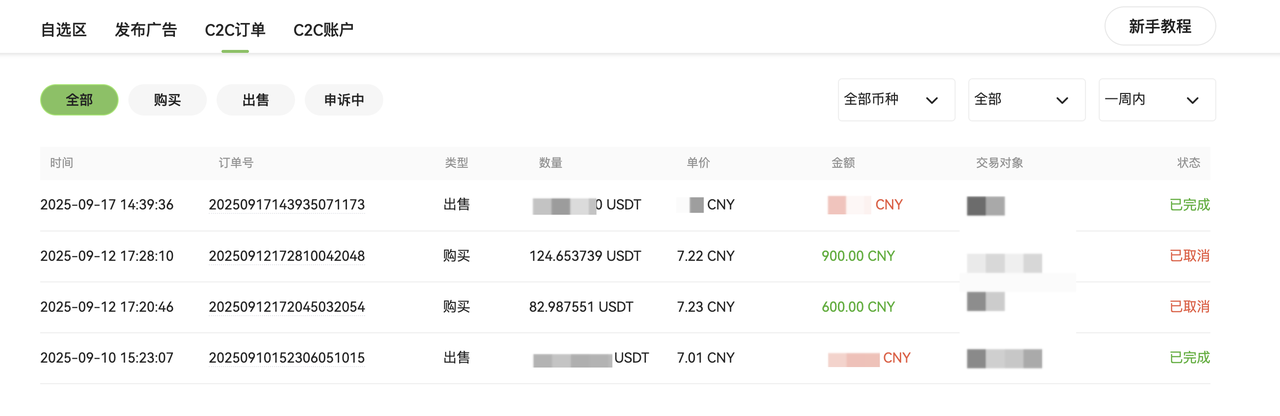The height and width of the screenshot is (416, 1280).
Task: Filter orders by 购买
Action: [167, 100]
